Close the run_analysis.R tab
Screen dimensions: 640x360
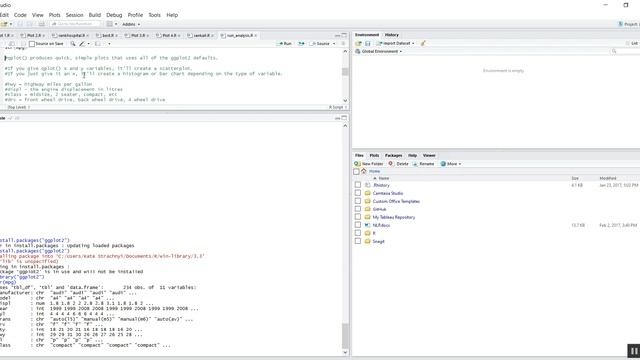[x=256, y=36]
